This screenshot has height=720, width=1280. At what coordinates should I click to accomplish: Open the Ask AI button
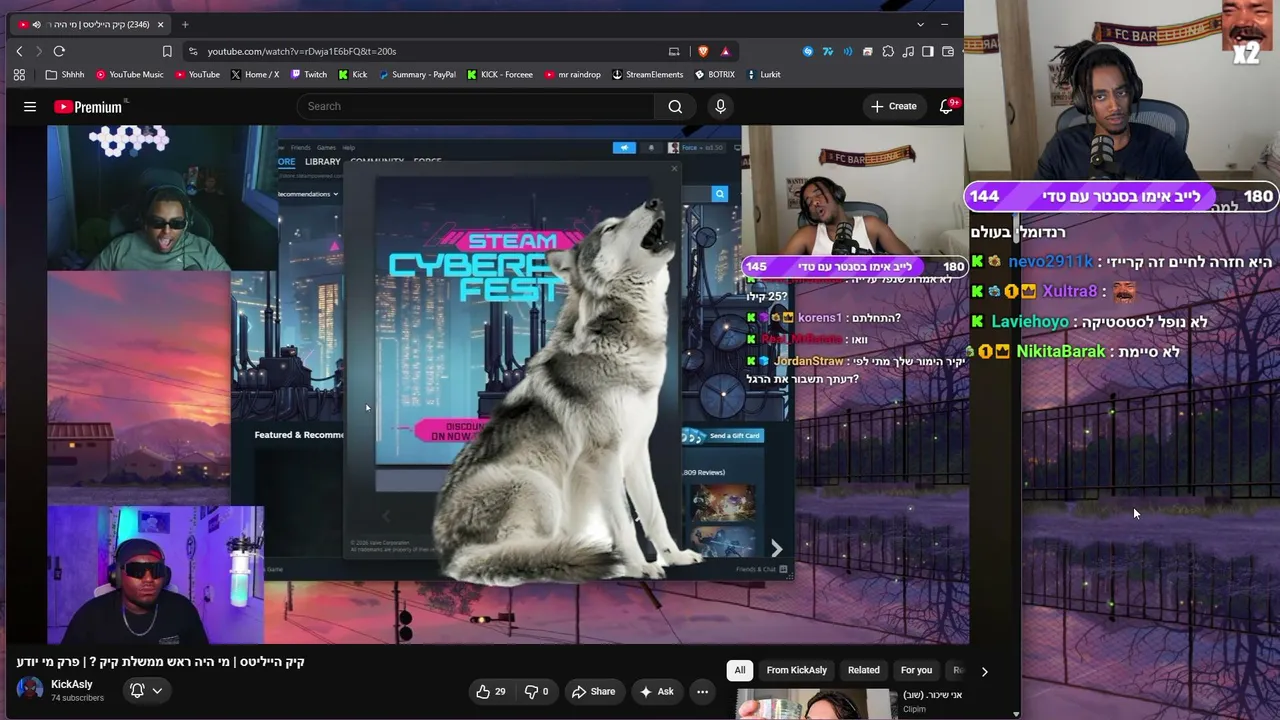(x=657, y=691)
